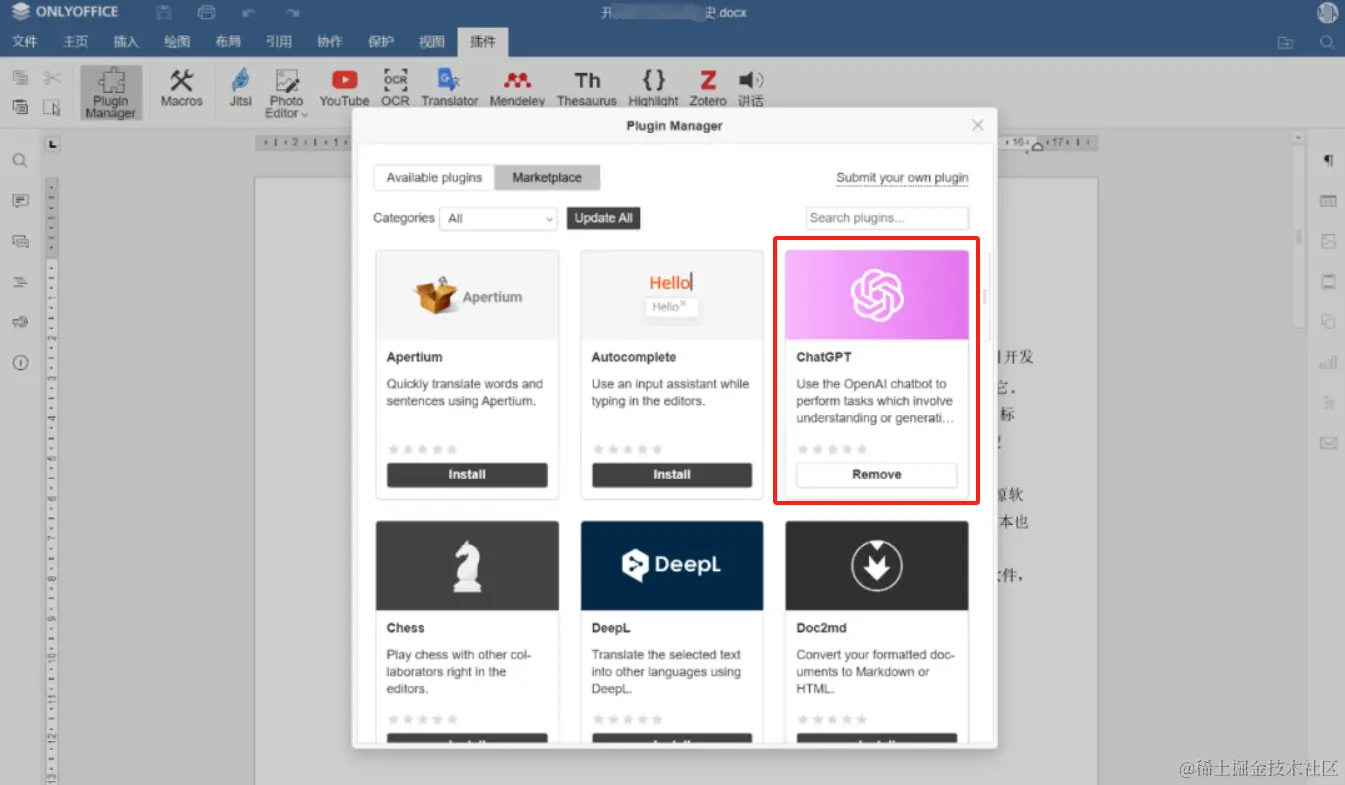1345x785 pixels.
Task: Open mail merge settings envelope icon
Action: click(1329, 443)
